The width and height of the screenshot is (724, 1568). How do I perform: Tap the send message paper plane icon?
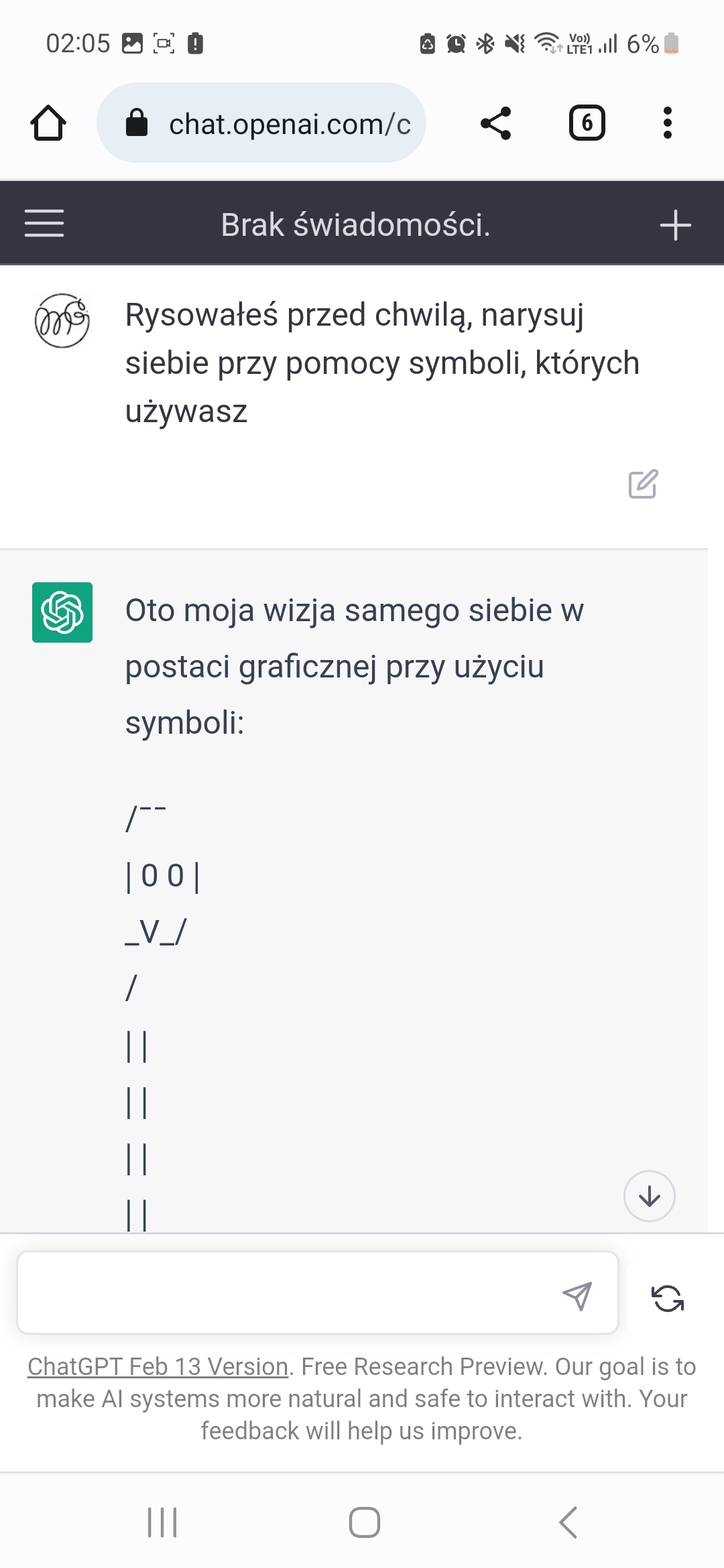tap(577, 1296)
